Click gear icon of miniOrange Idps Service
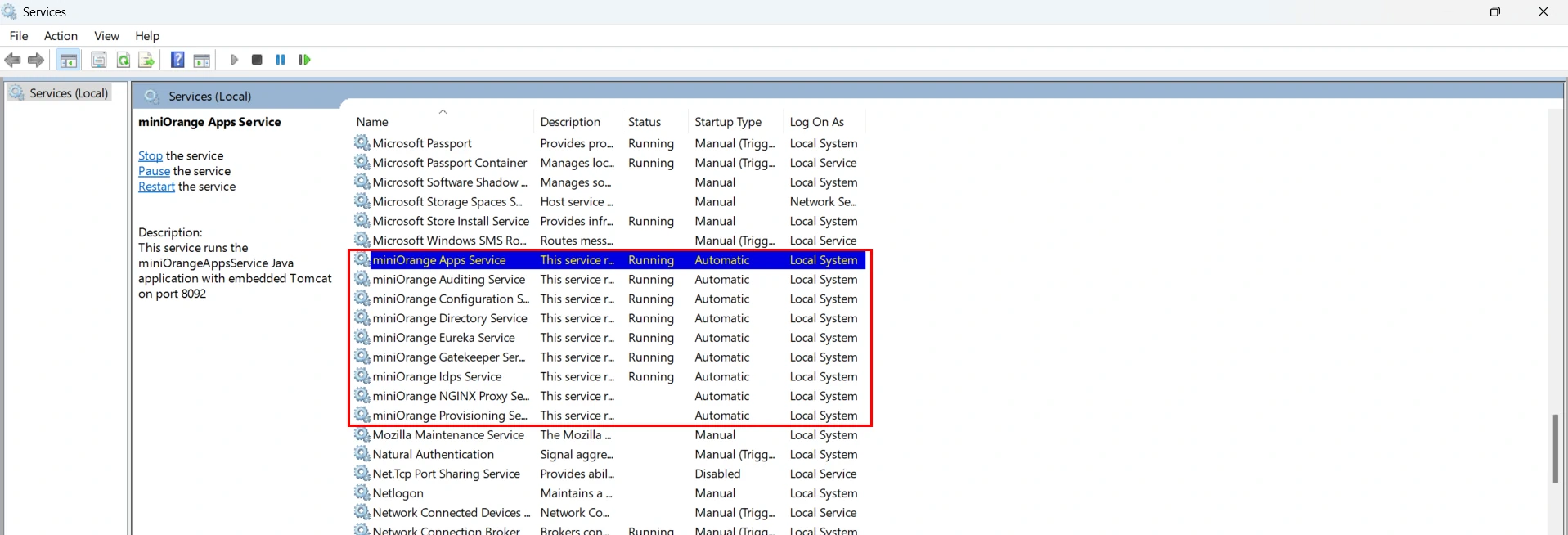This screenshot has width=1568, height=535. pos(362,377)
